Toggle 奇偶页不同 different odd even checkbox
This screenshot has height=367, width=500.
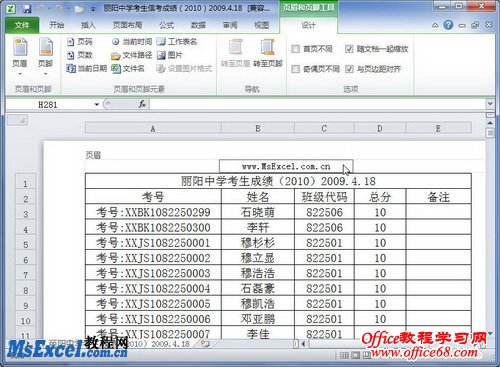[295, 69]
